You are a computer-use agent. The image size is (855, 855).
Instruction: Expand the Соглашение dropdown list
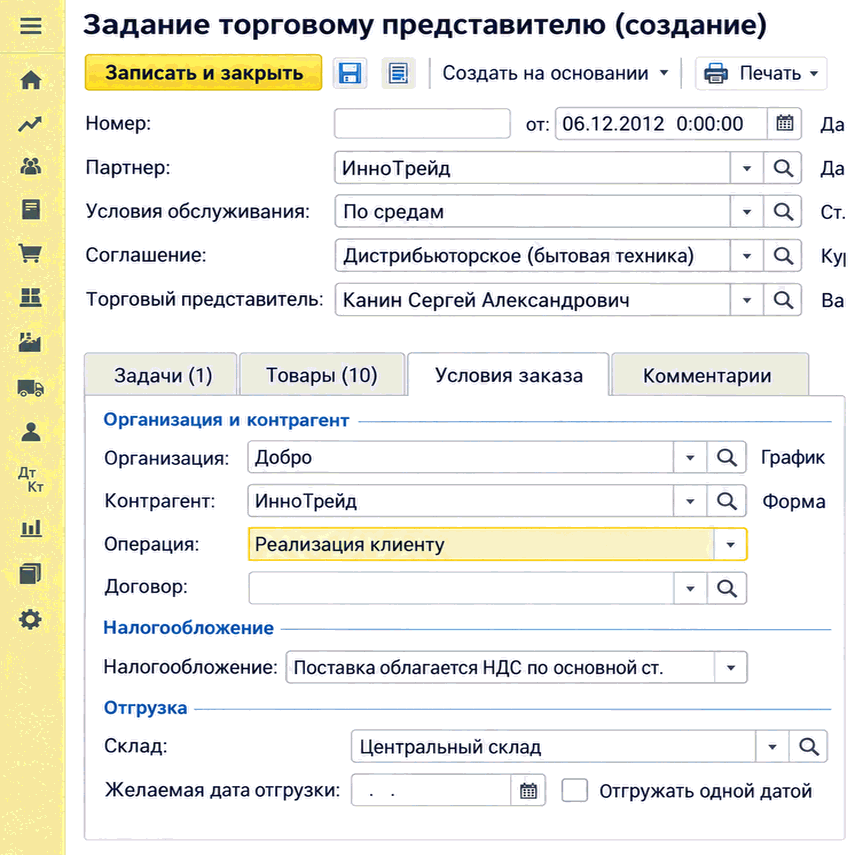pyautogui.click(x=747, y=256)
